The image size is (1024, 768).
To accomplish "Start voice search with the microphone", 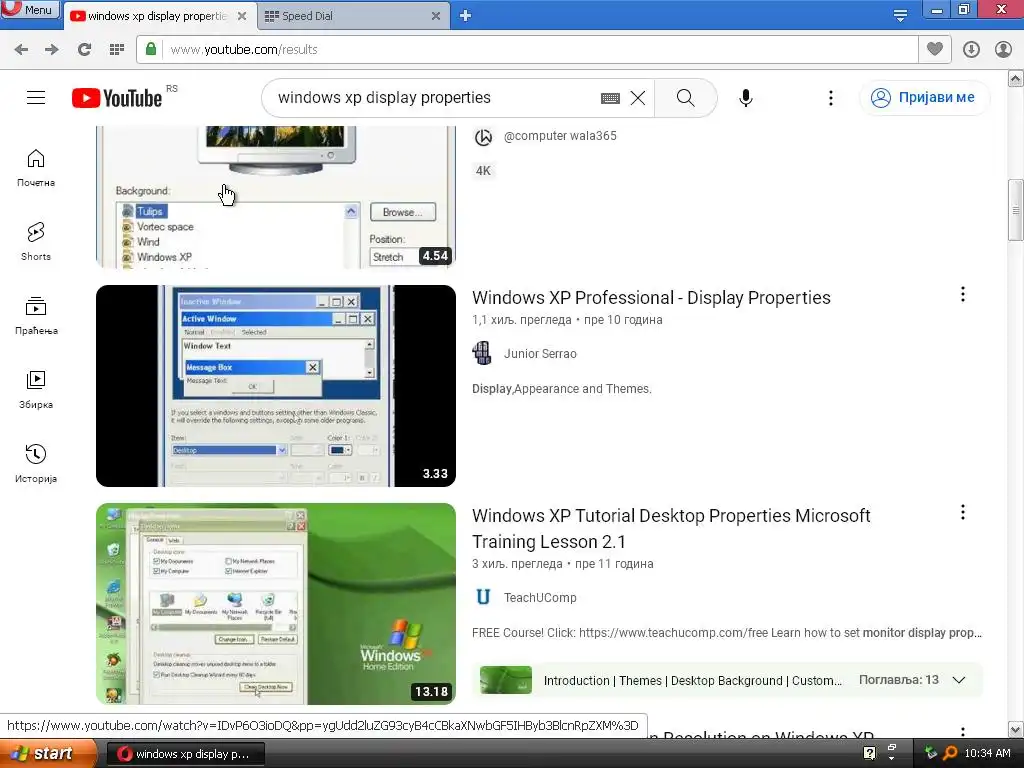I will pos(746,97).
